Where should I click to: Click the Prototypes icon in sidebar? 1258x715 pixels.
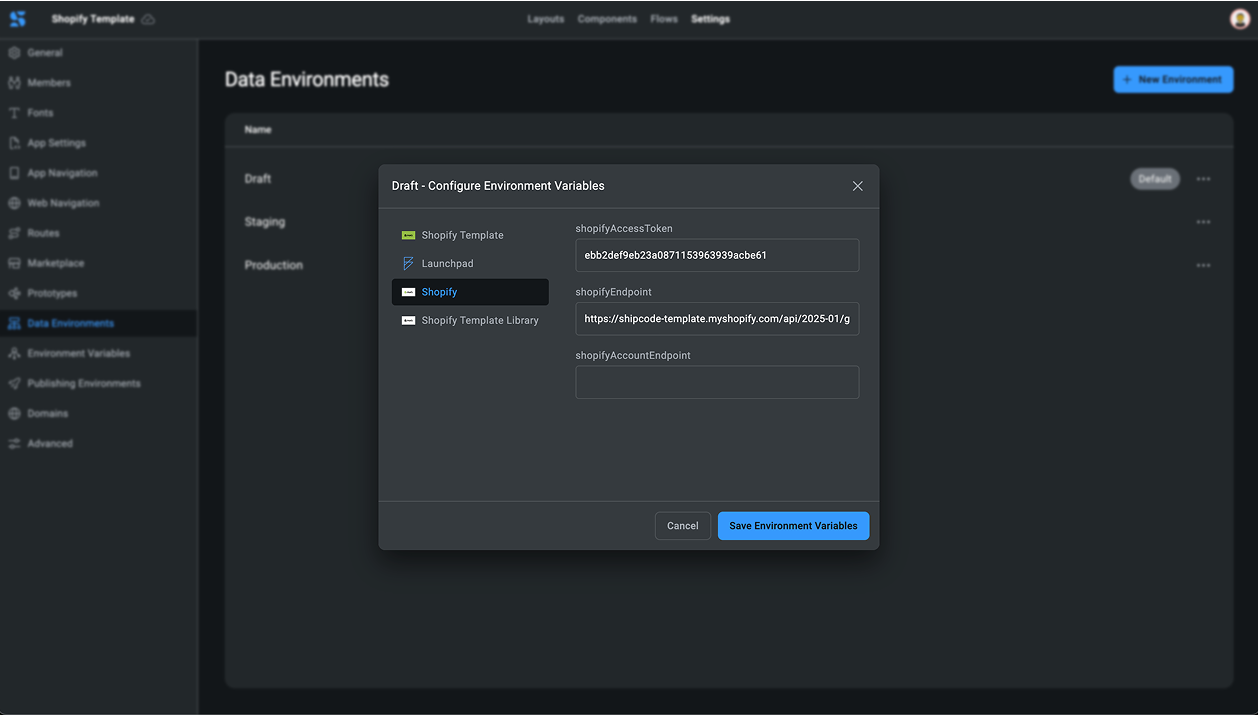pyautogui.click(x=14, y=293)
